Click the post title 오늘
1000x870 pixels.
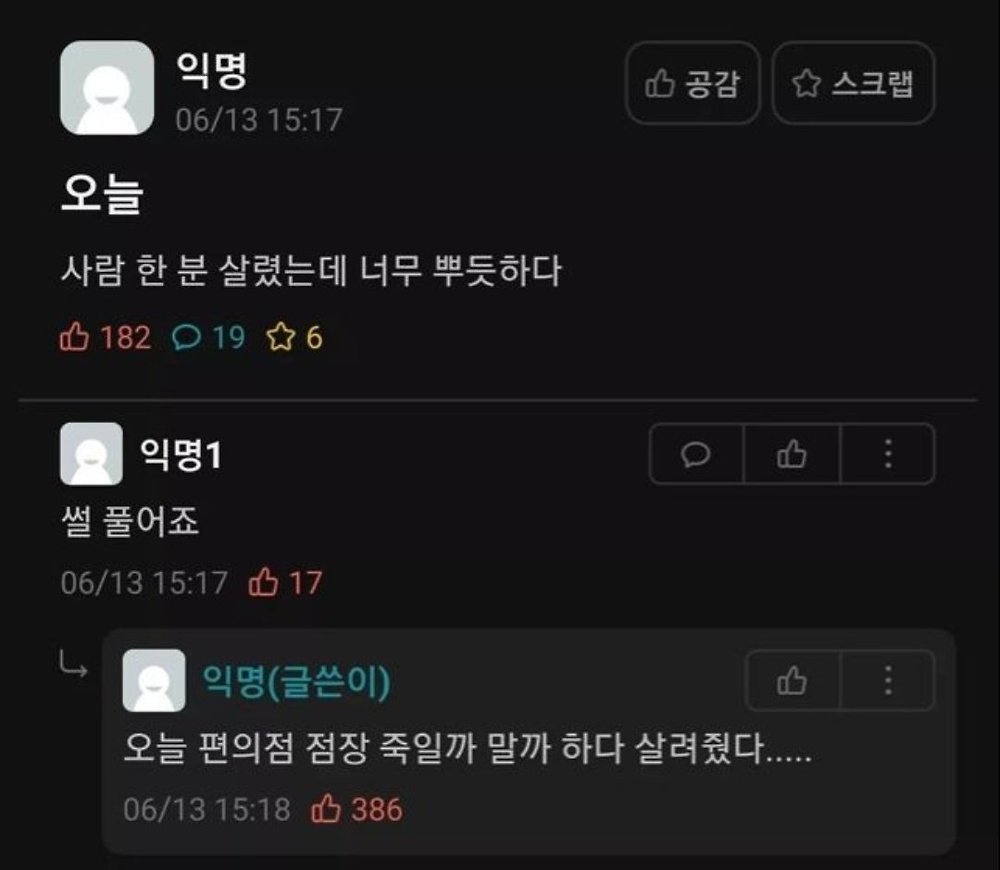(x=102, y=193)
